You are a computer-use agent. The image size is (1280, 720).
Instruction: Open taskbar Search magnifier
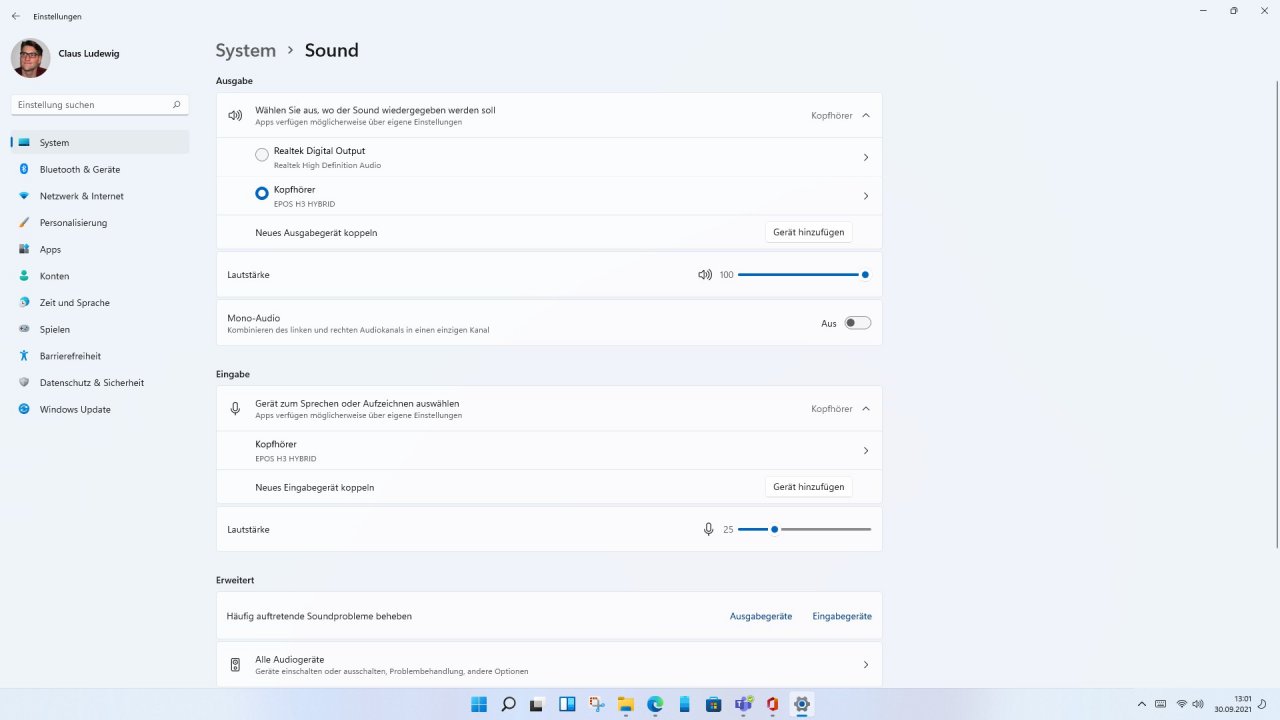[508, 704]
